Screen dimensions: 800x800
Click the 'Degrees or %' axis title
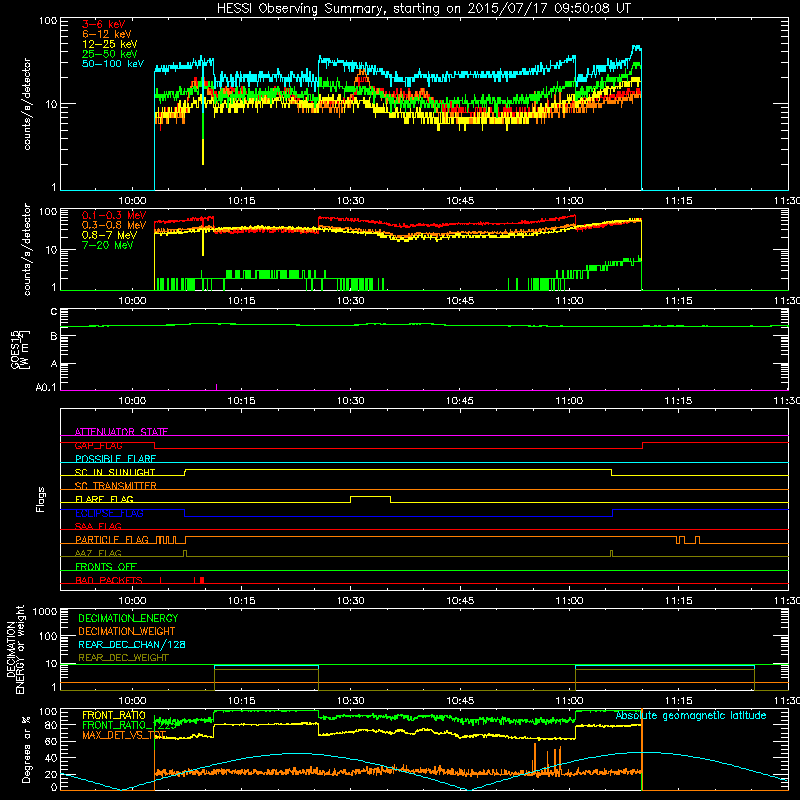pos(26,749)
